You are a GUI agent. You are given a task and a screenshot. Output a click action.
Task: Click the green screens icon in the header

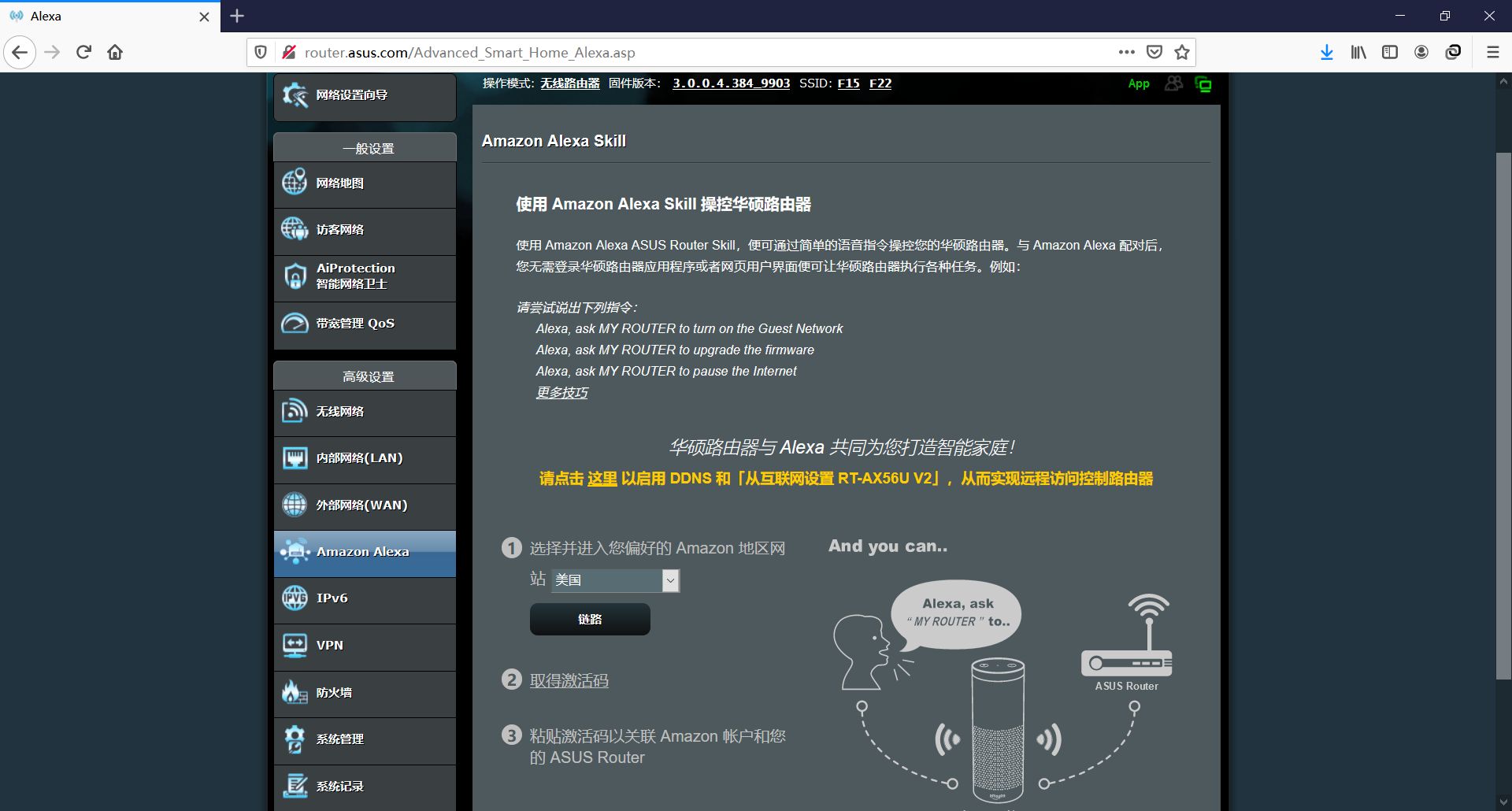1203,84
